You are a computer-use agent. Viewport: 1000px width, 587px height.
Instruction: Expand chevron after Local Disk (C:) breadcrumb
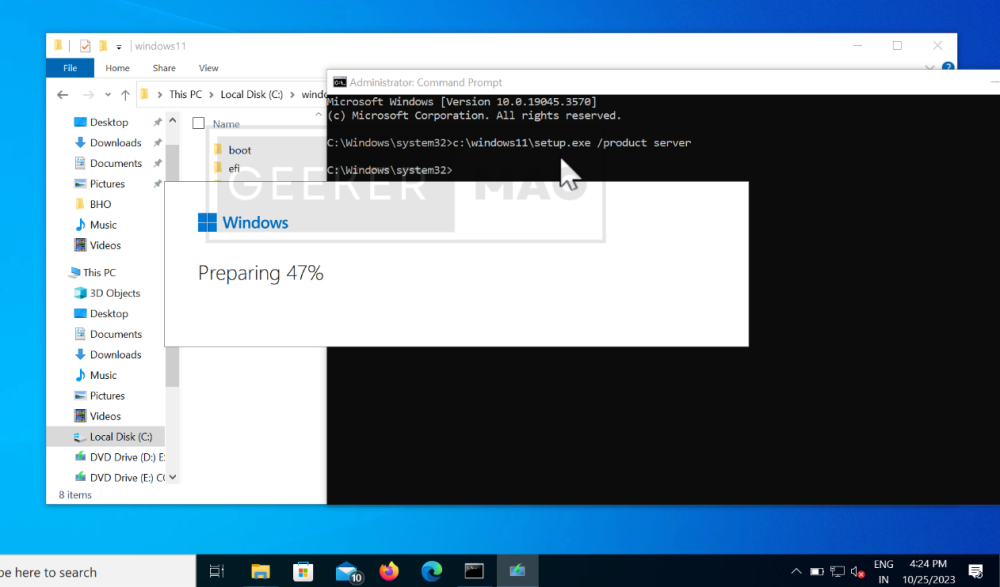pyautogui.click(x=292, y=94)
